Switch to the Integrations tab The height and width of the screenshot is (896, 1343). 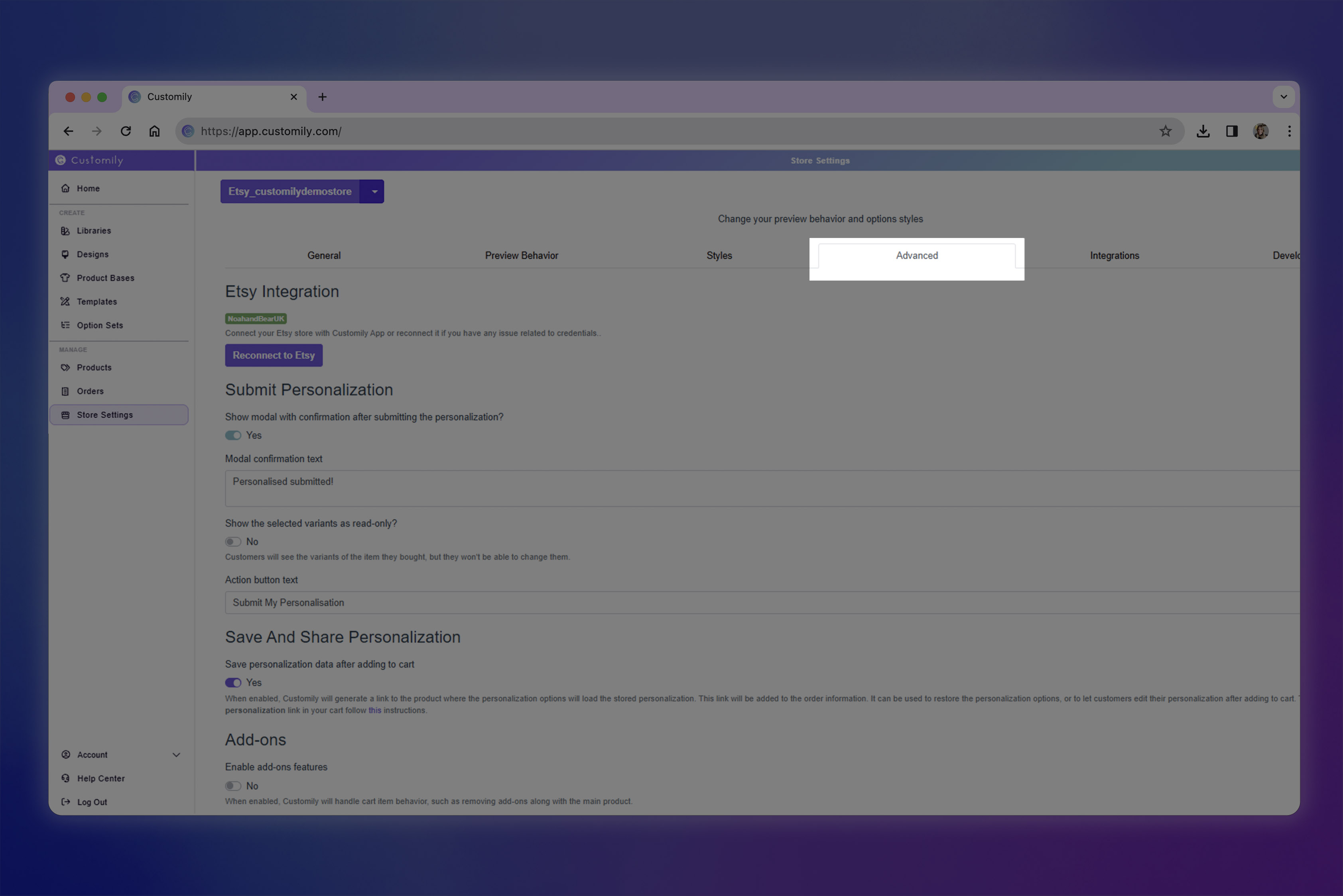1114,255
